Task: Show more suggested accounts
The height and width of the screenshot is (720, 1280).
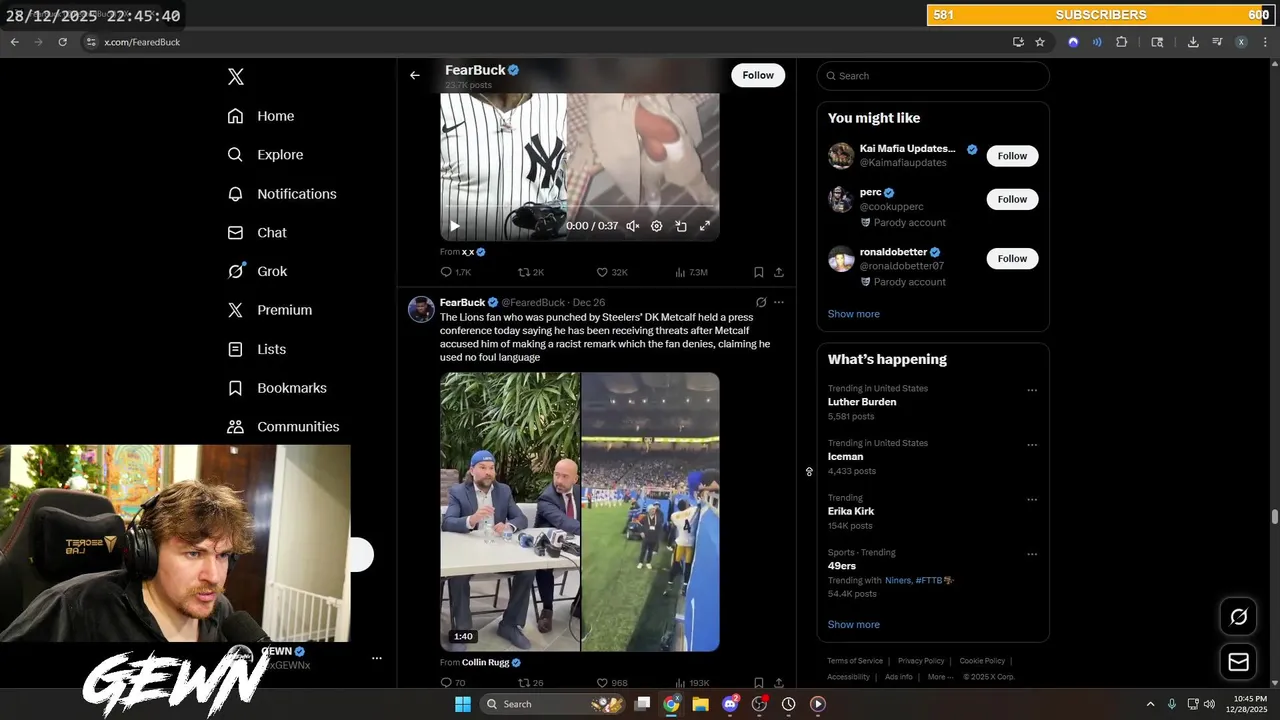Action: pyautogui.click(x=854, y=314)
